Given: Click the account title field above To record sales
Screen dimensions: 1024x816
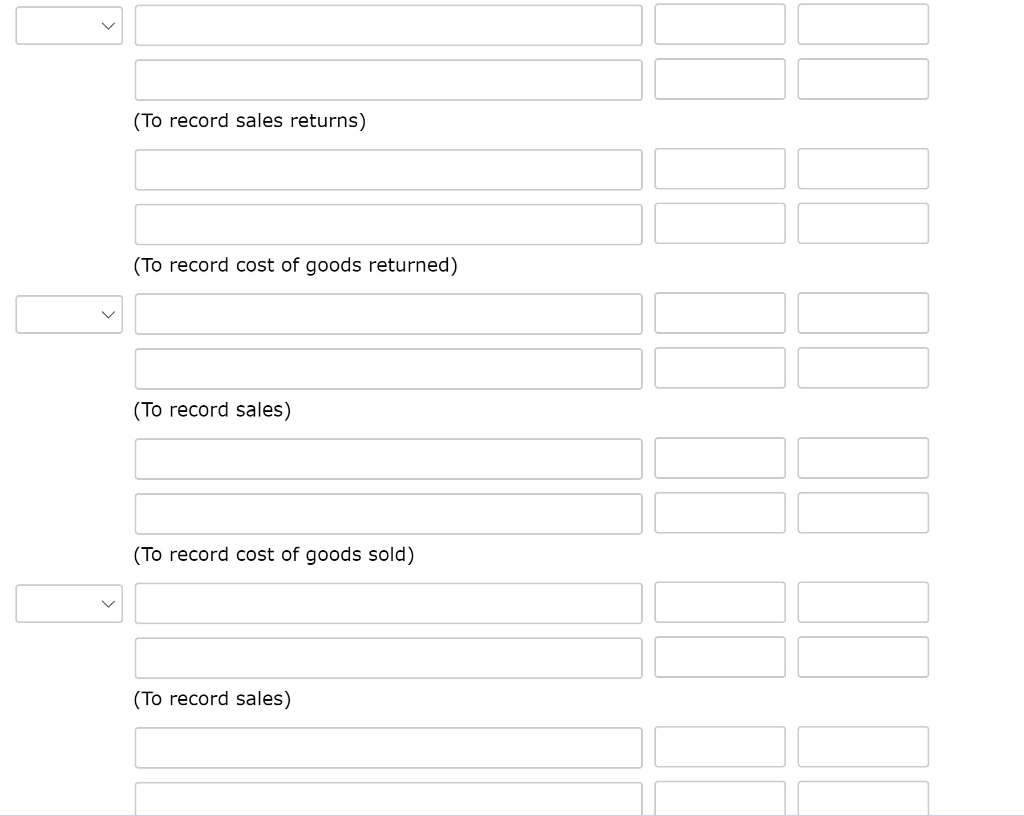Looking at the screenshot, I should click(389, 314).
